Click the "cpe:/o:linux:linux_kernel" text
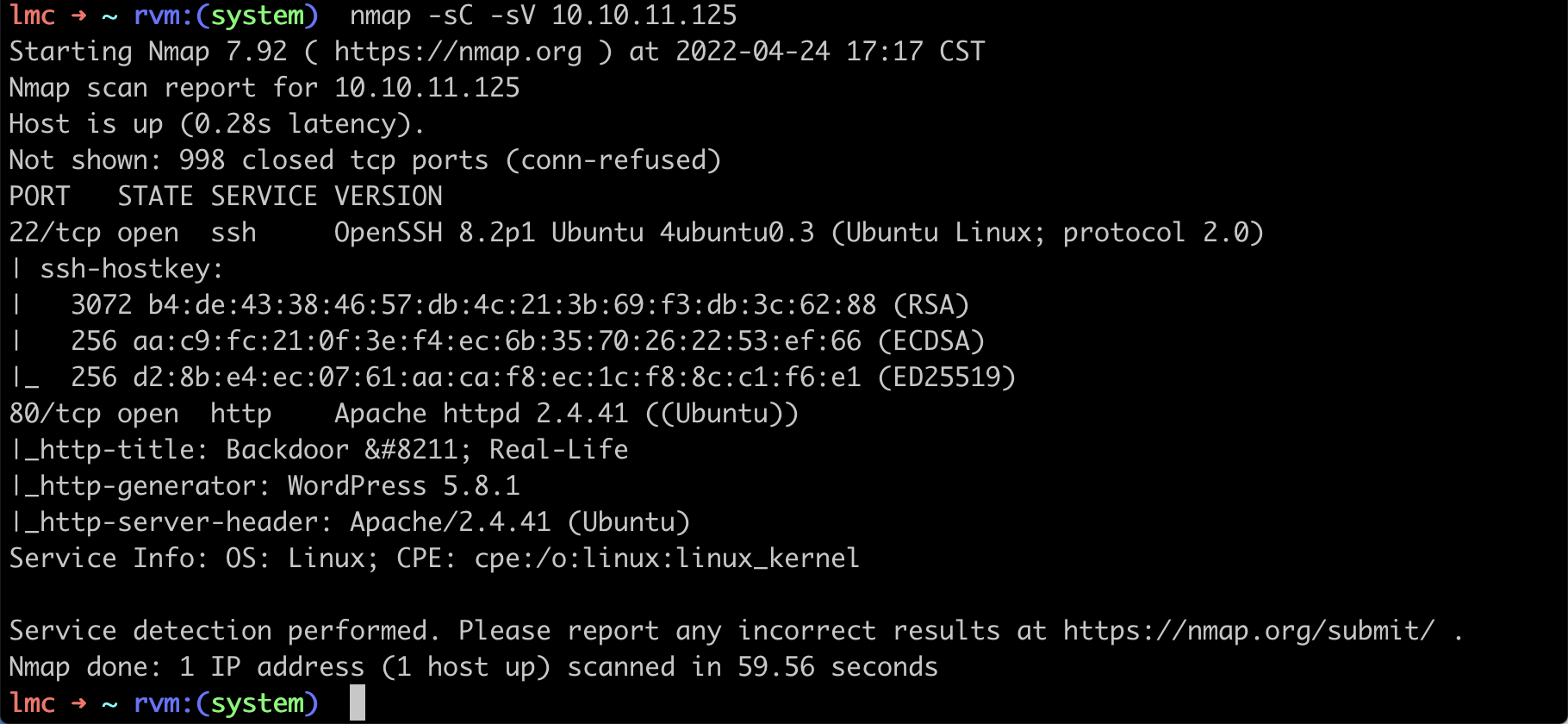The width and height of the screenshot is (1568, 724). 667,559
